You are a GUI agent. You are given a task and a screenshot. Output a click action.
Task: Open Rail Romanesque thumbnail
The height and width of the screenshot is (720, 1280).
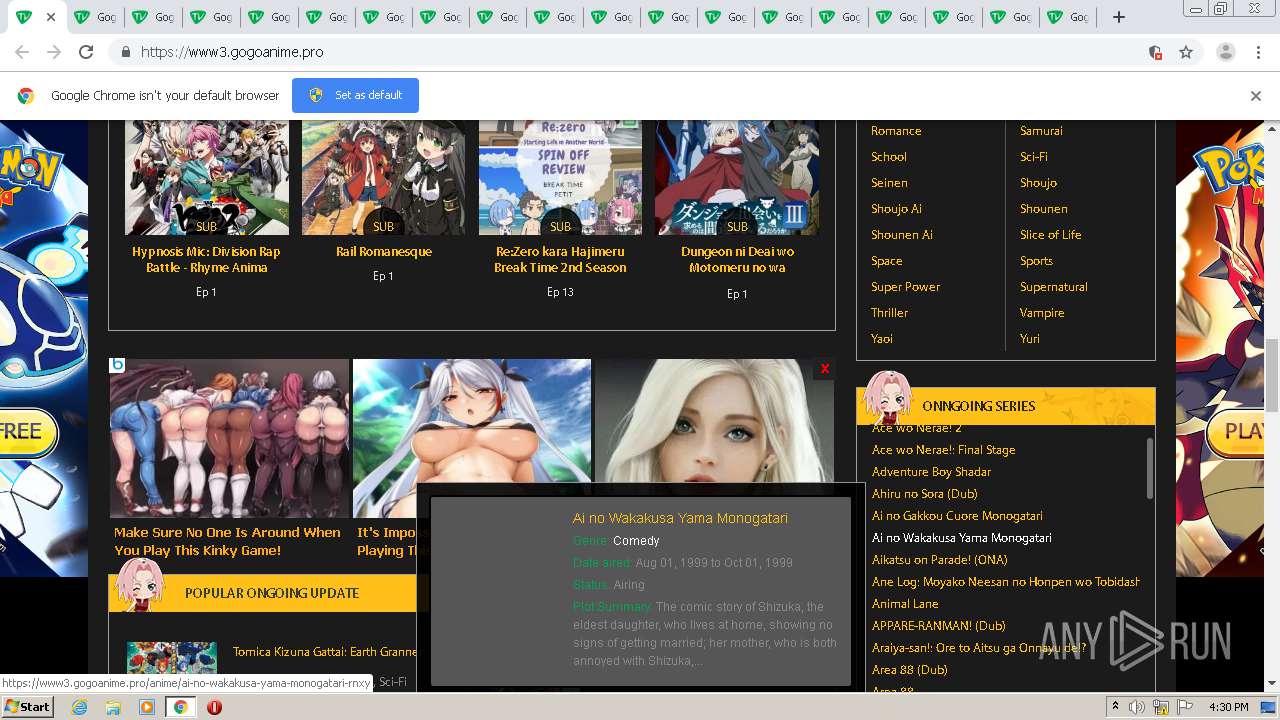point(383,178)
